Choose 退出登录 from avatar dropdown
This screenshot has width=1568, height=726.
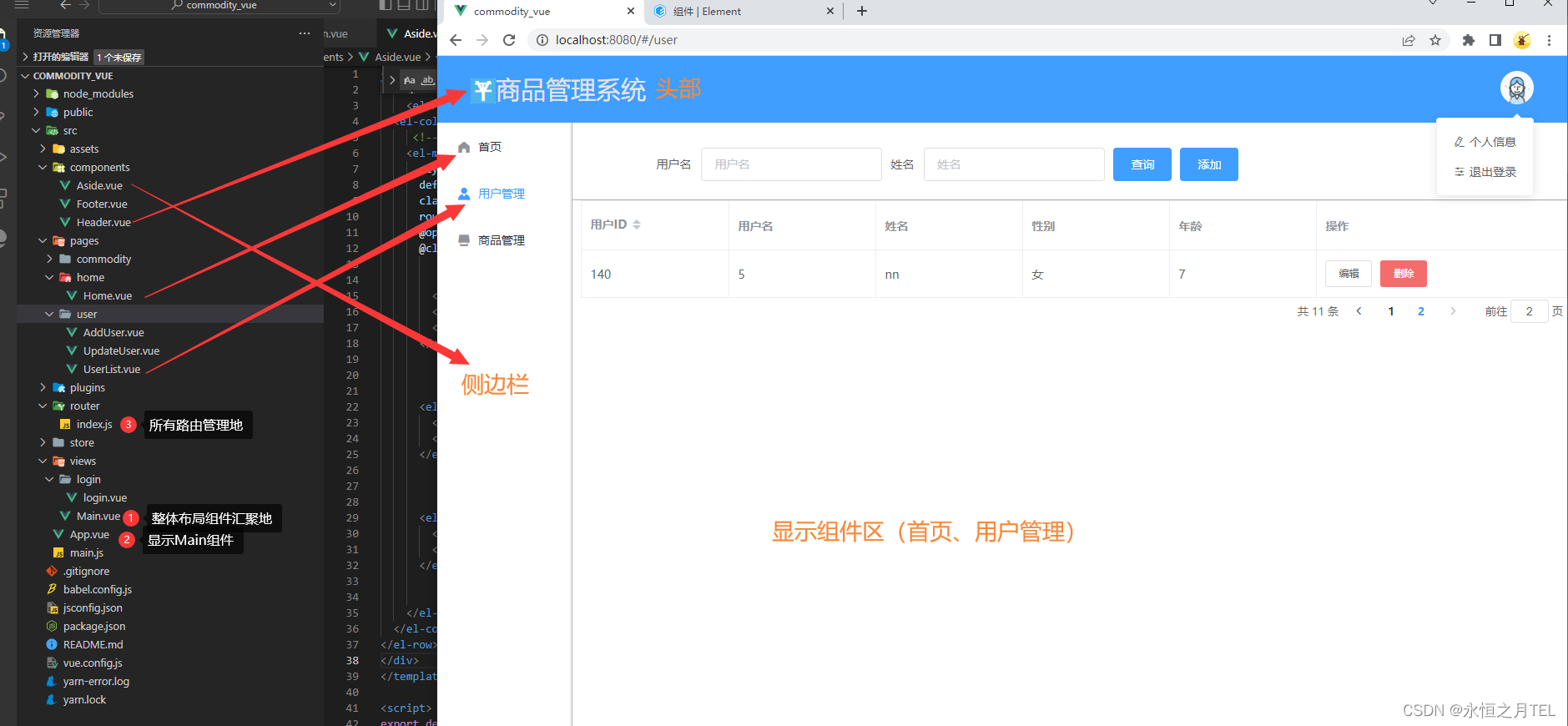(x=1485, y=172)
